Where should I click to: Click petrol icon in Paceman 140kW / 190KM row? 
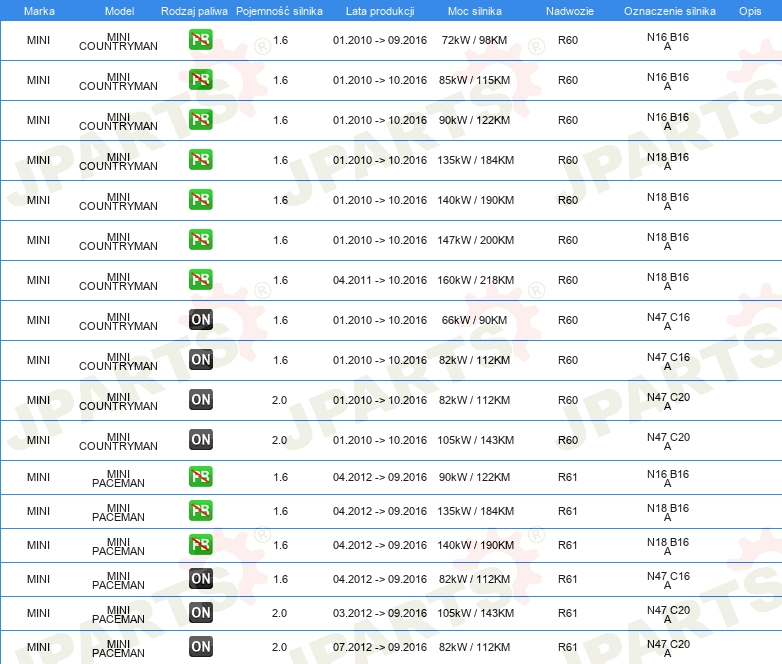click(x=200, y=545)
